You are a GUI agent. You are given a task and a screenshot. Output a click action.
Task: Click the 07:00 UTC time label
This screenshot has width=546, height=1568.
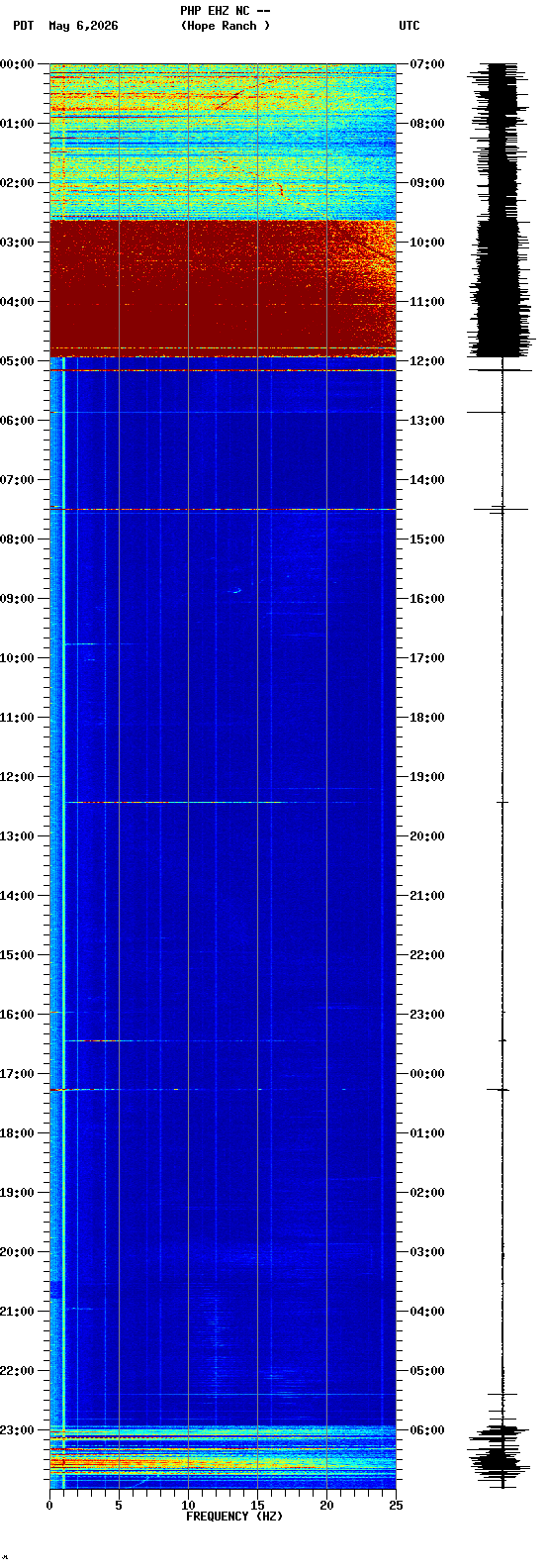pos(426,64)
